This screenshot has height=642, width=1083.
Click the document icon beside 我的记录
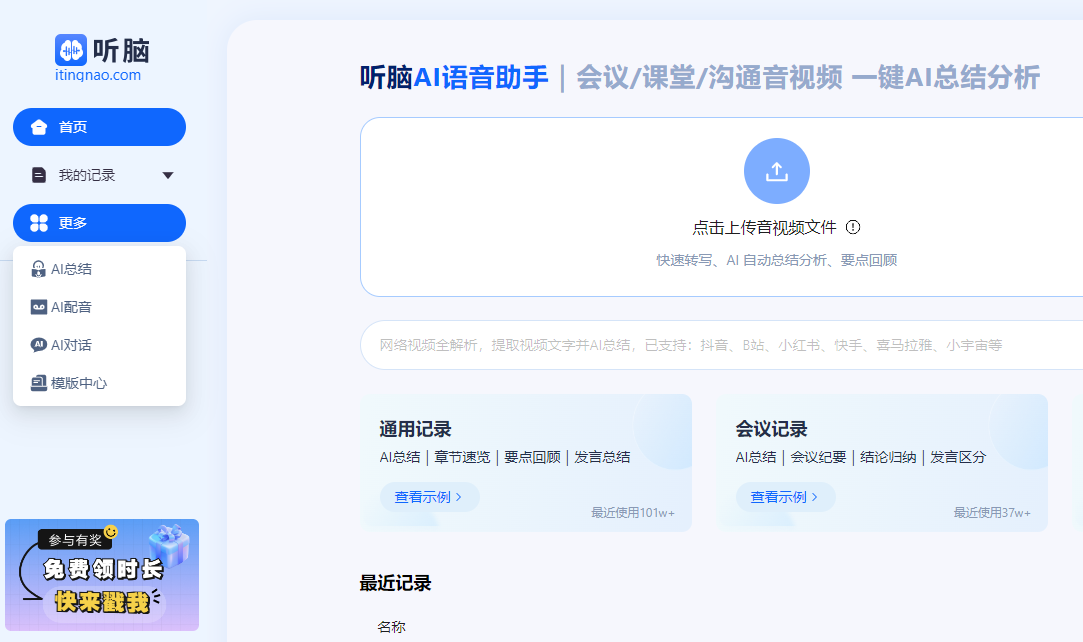39,175
